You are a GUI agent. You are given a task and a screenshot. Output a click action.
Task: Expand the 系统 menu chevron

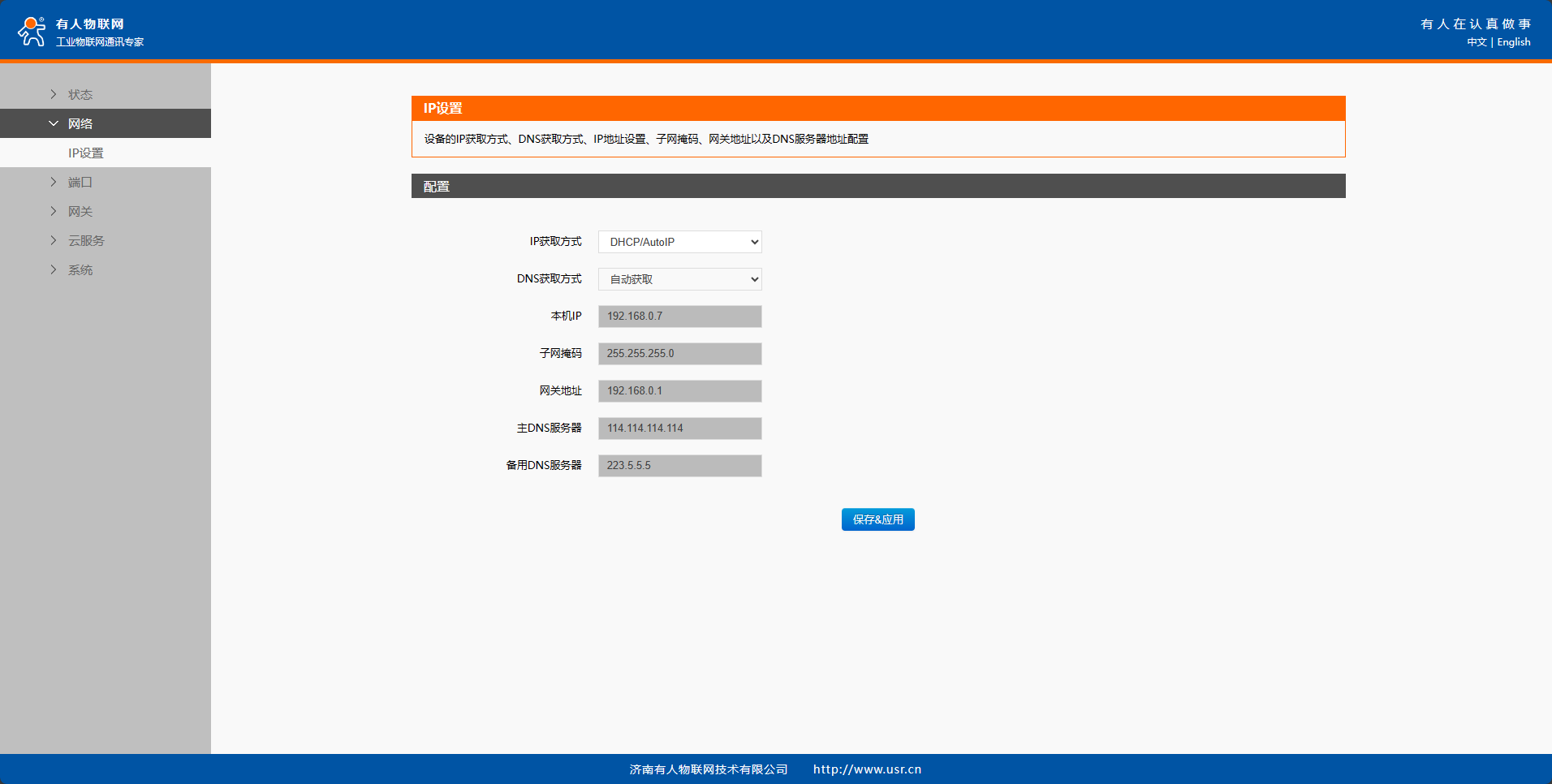coord(54,269)
